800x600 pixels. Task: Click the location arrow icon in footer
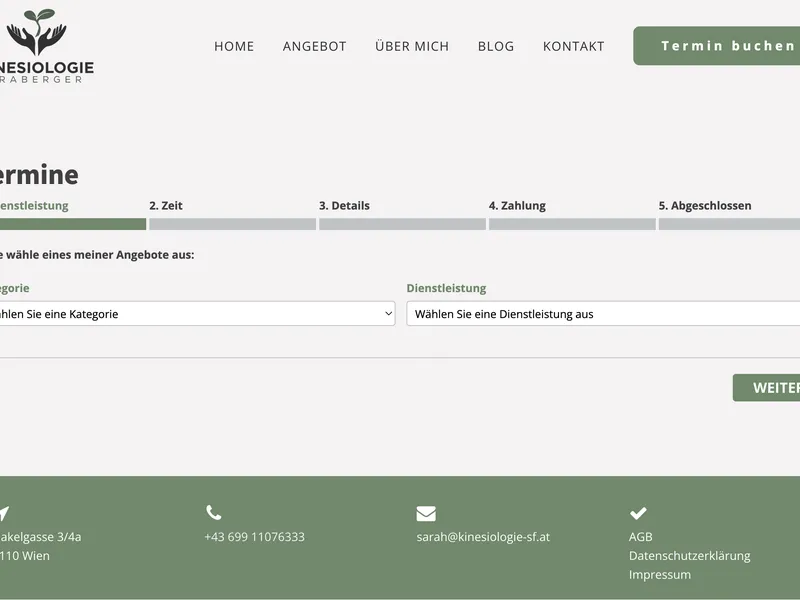tap(3, 513)
